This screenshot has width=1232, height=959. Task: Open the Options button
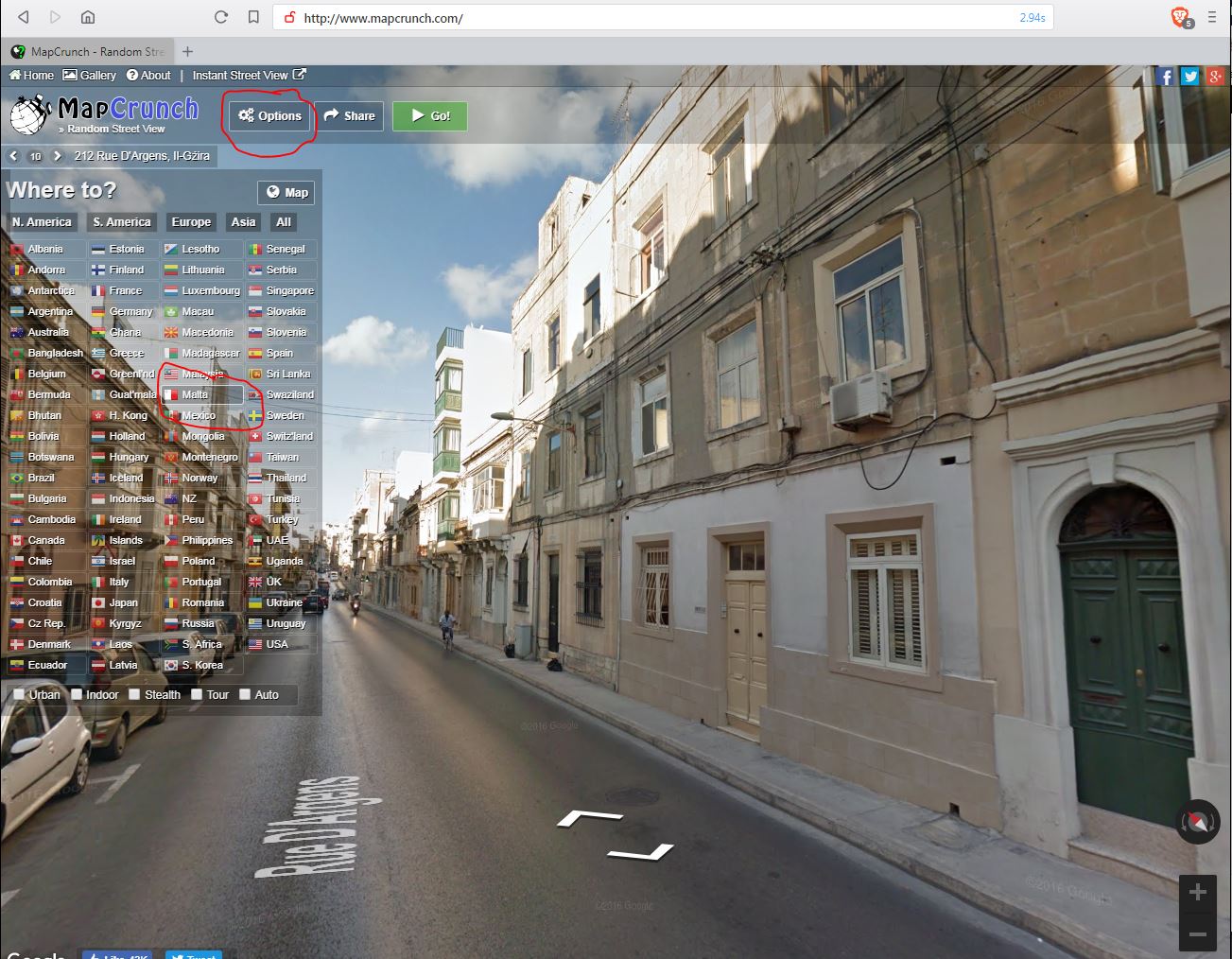pos(269,115)
